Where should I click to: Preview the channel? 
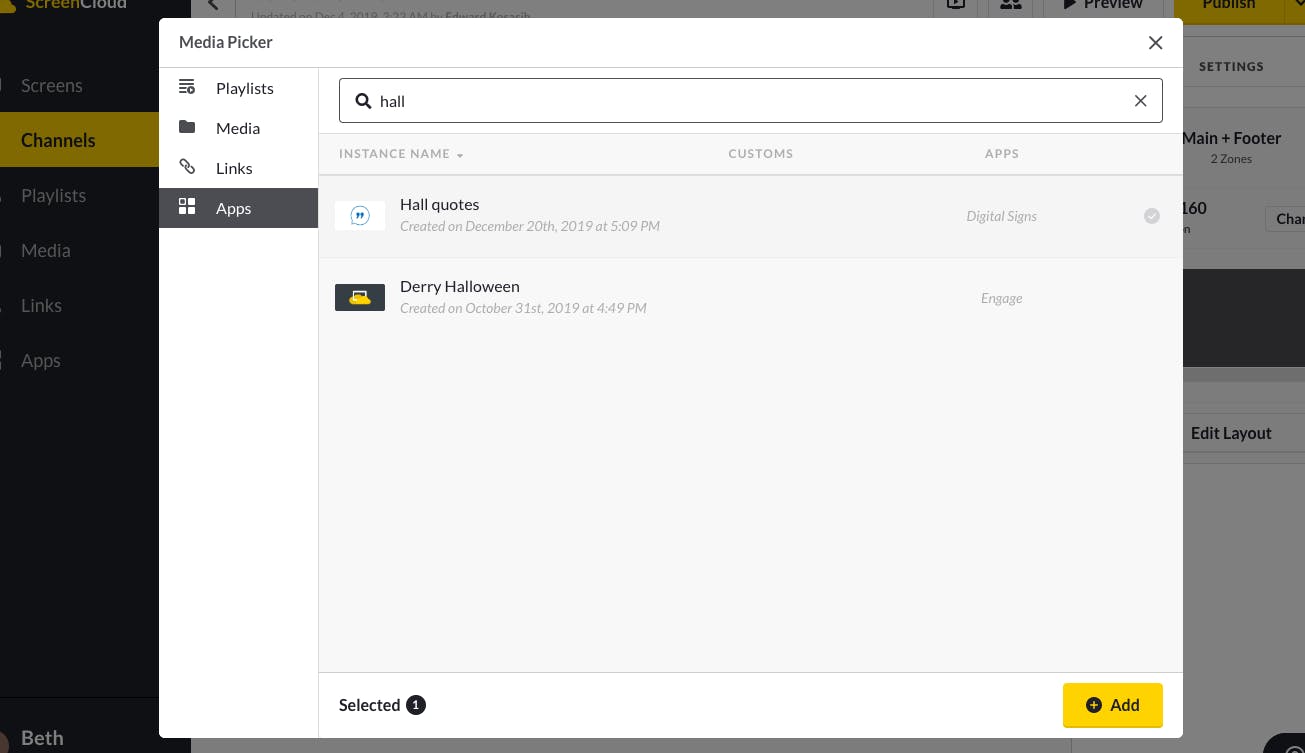tap(1102, 5)
